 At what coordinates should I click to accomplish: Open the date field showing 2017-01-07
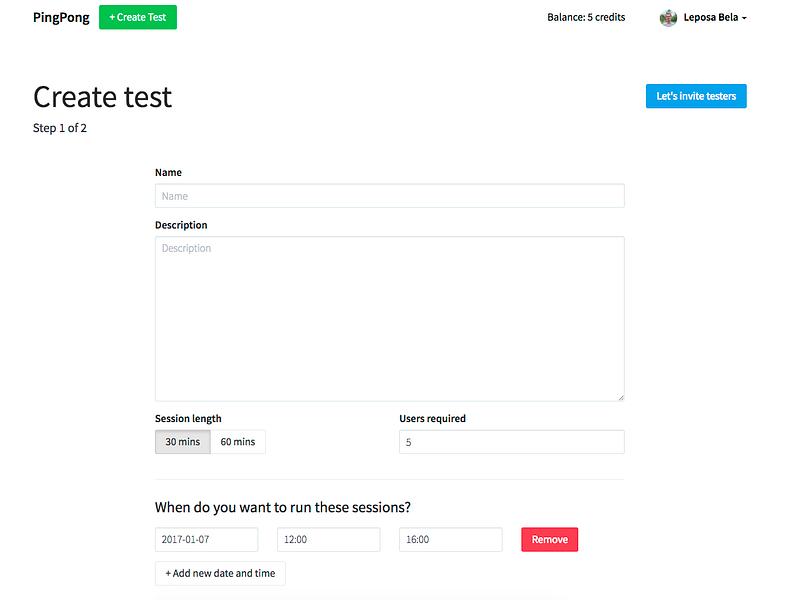pos(206,539)
